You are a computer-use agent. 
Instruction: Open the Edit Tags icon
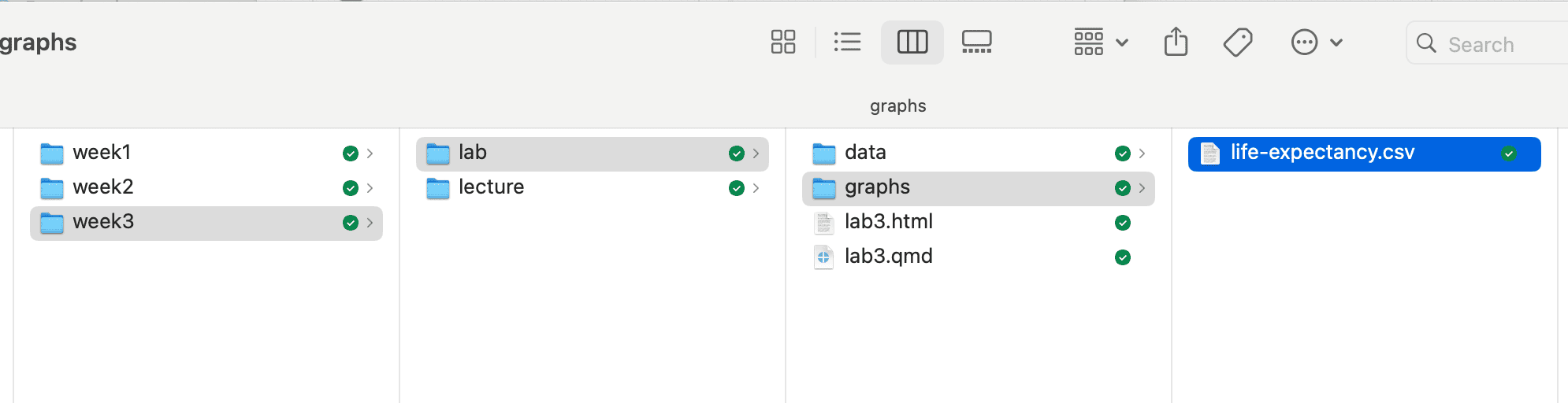(x=1238, y=42)
